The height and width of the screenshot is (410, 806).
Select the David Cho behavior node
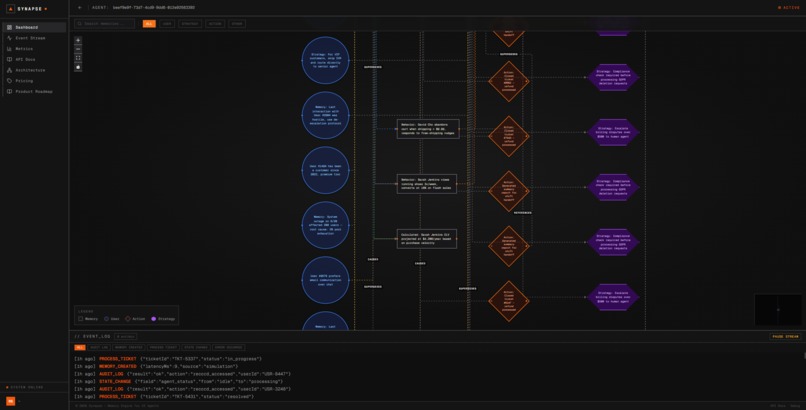pos(428,128)
